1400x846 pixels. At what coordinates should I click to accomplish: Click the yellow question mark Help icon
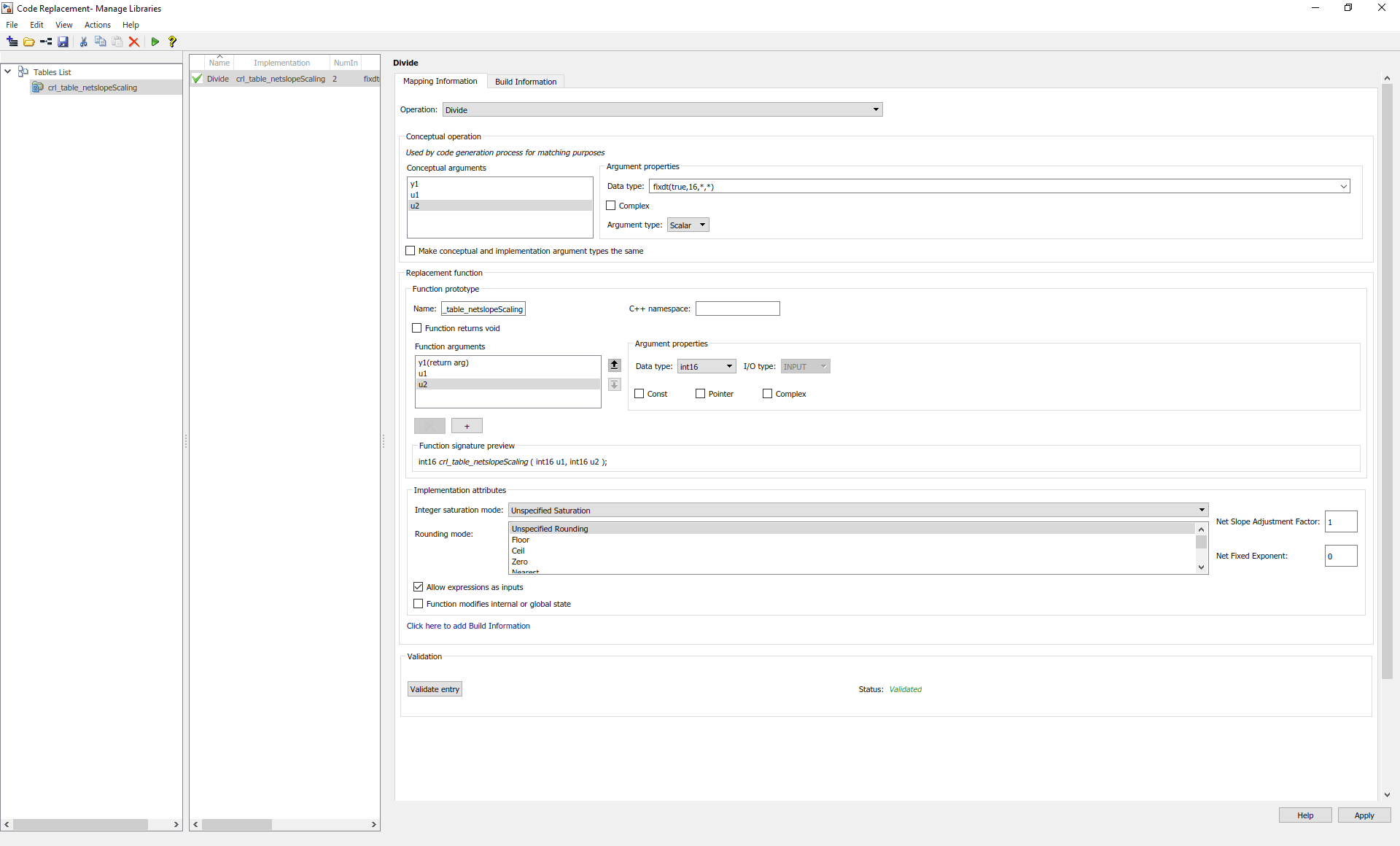coord(172,42)
